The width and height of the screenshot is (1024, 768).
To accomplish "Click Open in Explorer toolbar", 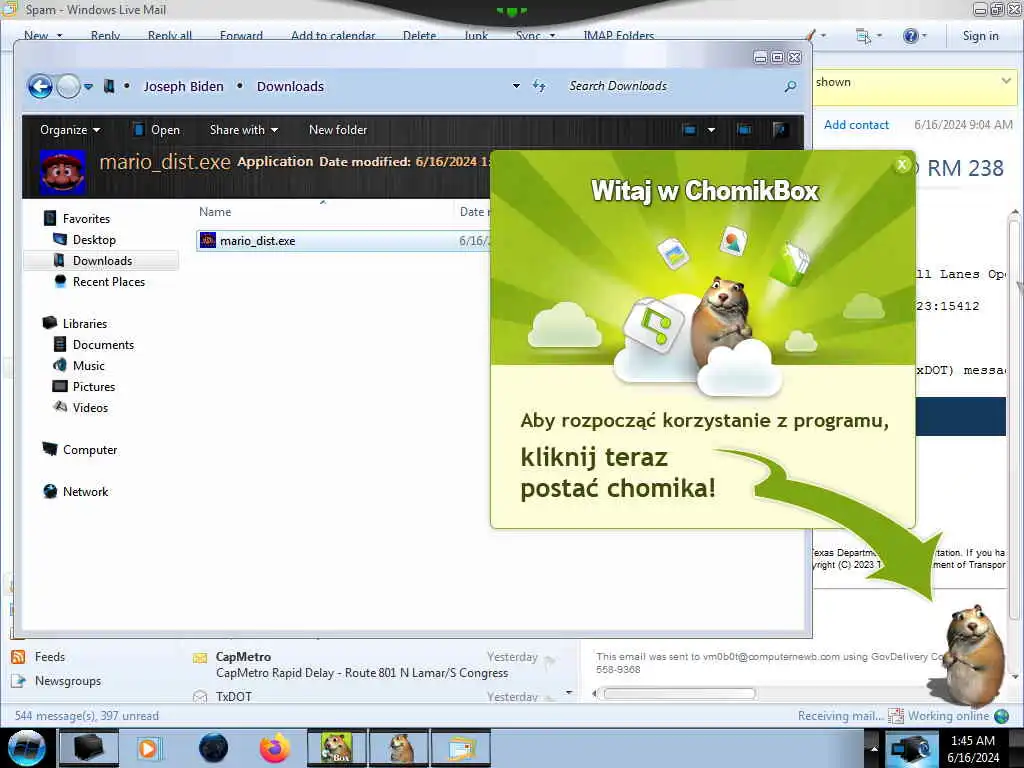I will pyautogui.click(x=157, y=130).
